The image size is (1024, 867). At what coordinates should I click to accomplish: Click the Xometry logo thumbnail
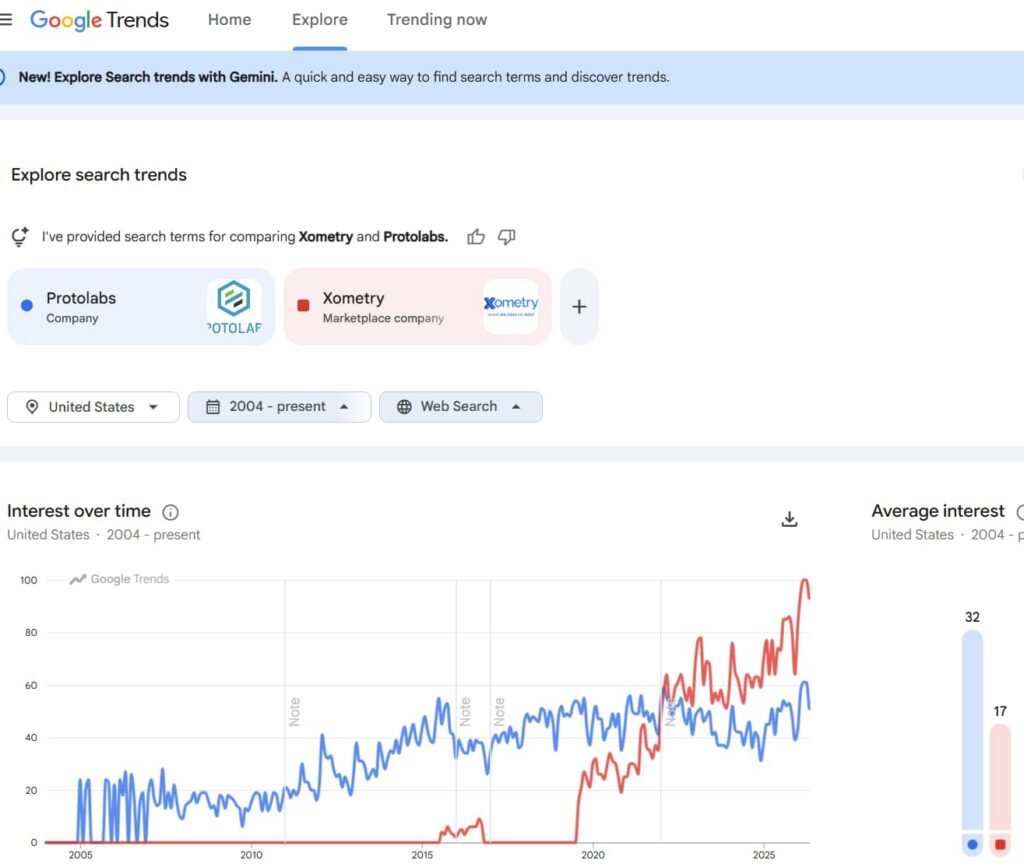coord(511,306)
